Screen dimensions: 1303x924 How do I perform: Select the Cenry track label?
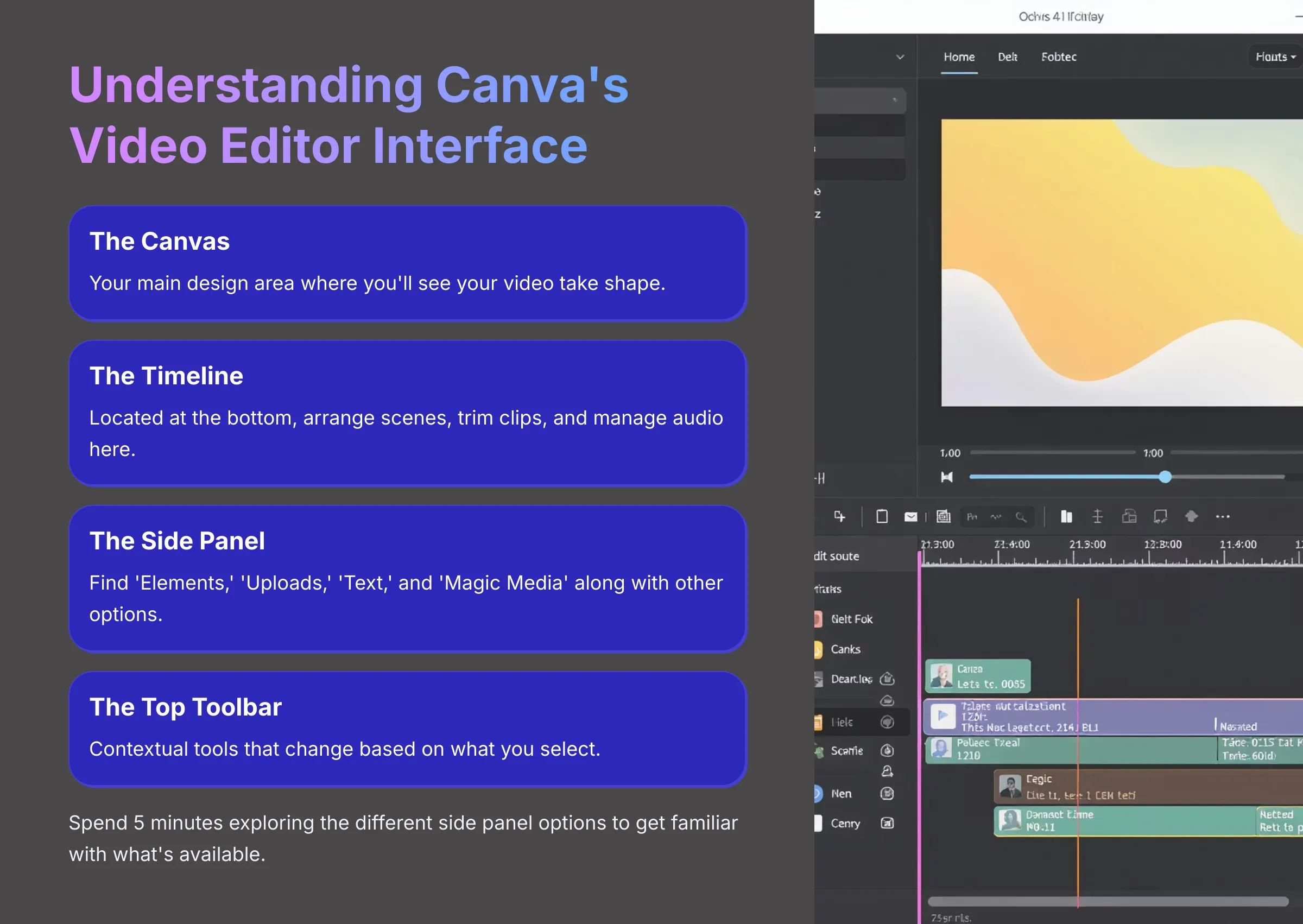coord(845,823)
